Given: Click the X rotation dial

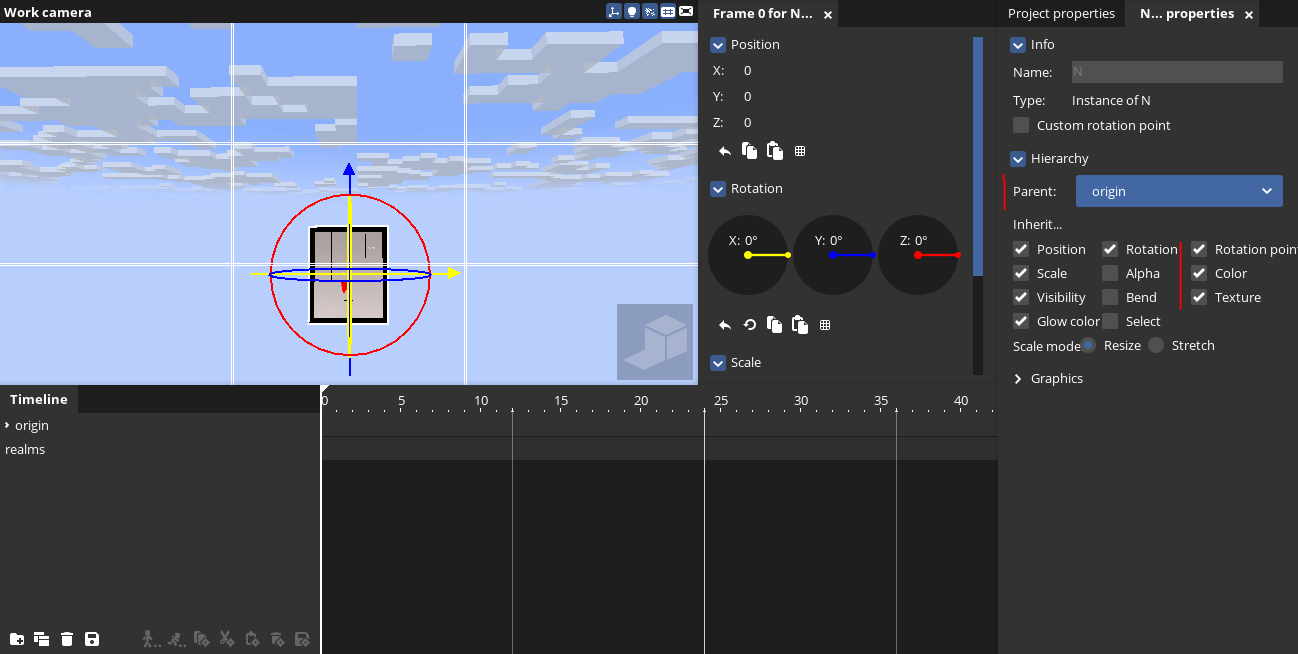Looking at the screenshot, I should (x=748, y=255).
